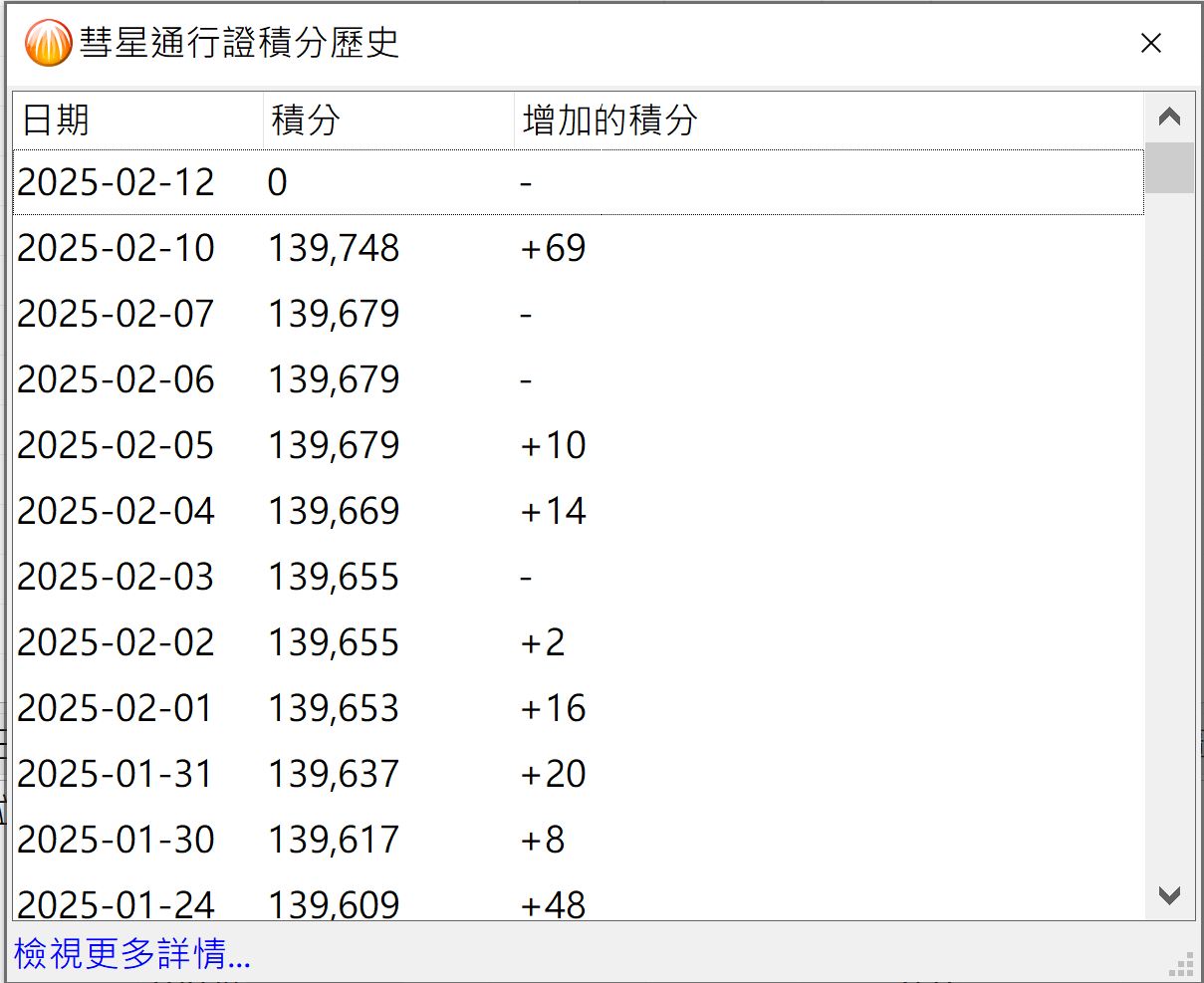This screenshot has width=1204, height=983.
Task: Select the 2025-02-04 date row
Action: pyautogui.click(x=579, y=511)
